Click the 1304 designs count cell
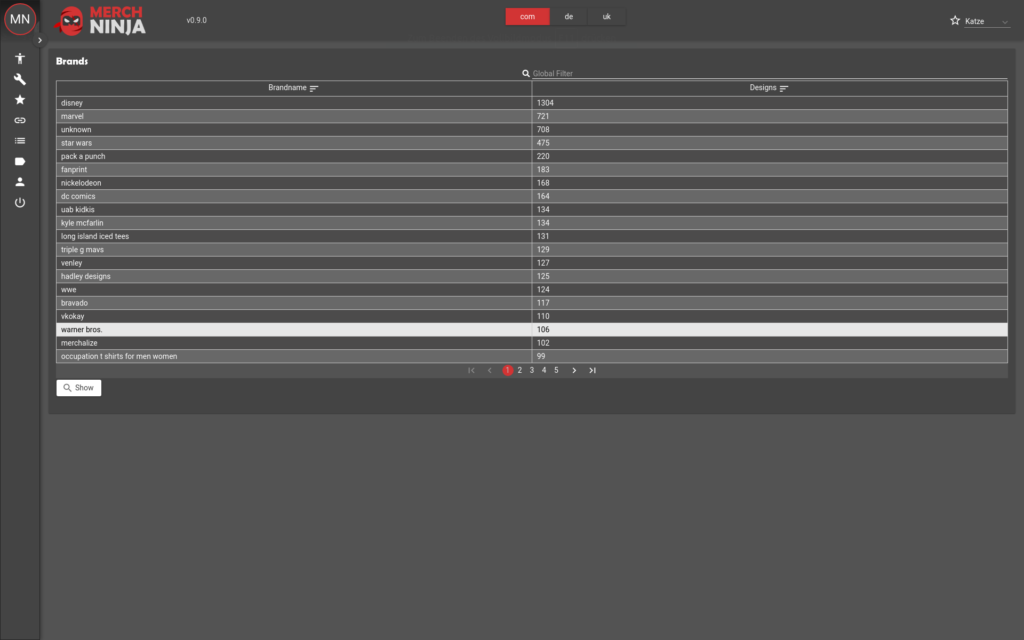Screen dimensions: 1024x640 (769, 103)
